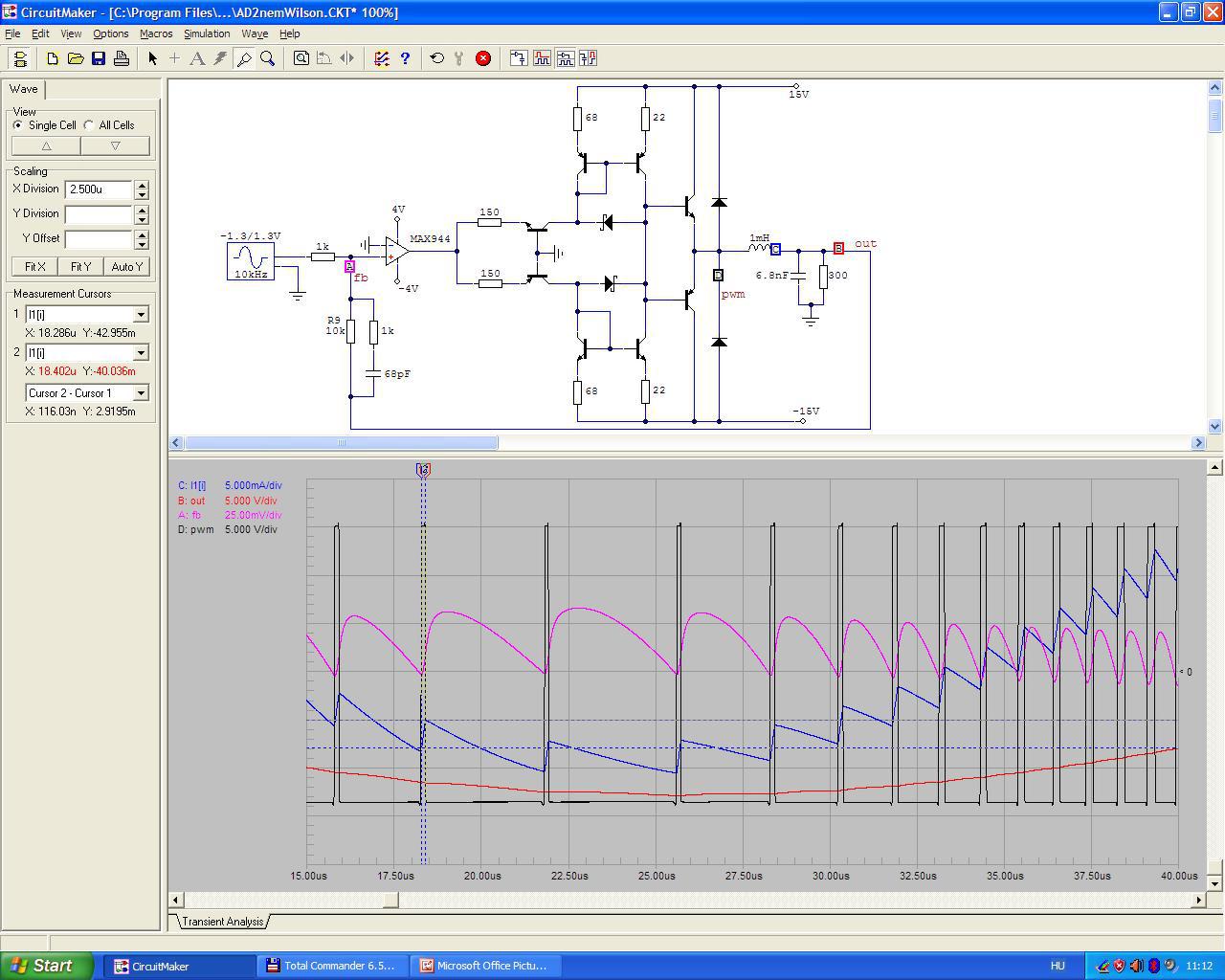Select the Single Cell view option
1225x980 pixels.
(18, 125)
